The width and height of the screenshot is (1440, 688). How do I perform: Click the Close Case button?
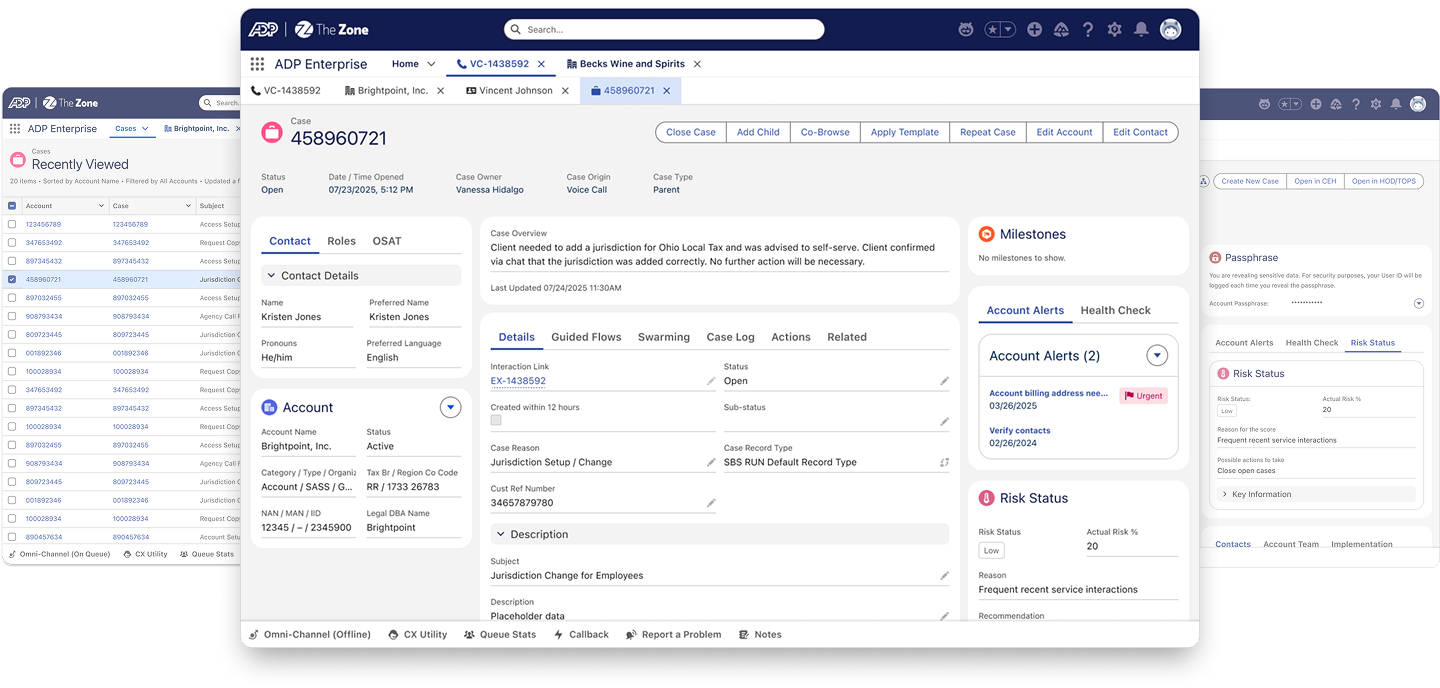pyautogui.click(x=690, y=132)
